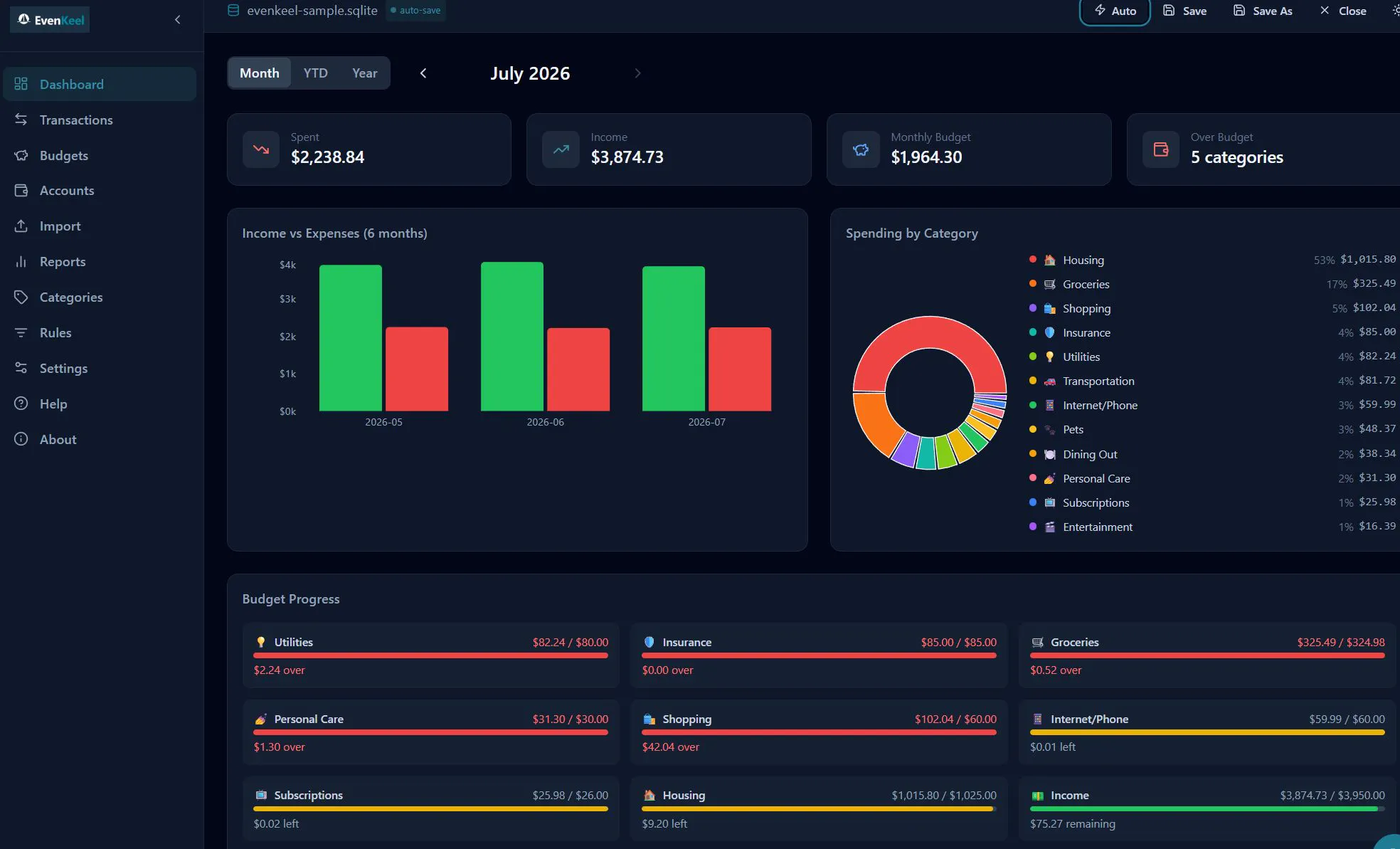Click the Income budget green progress bar
Image resolution: width=1400 pixels, height=849 pixels.
[1204, 808]
